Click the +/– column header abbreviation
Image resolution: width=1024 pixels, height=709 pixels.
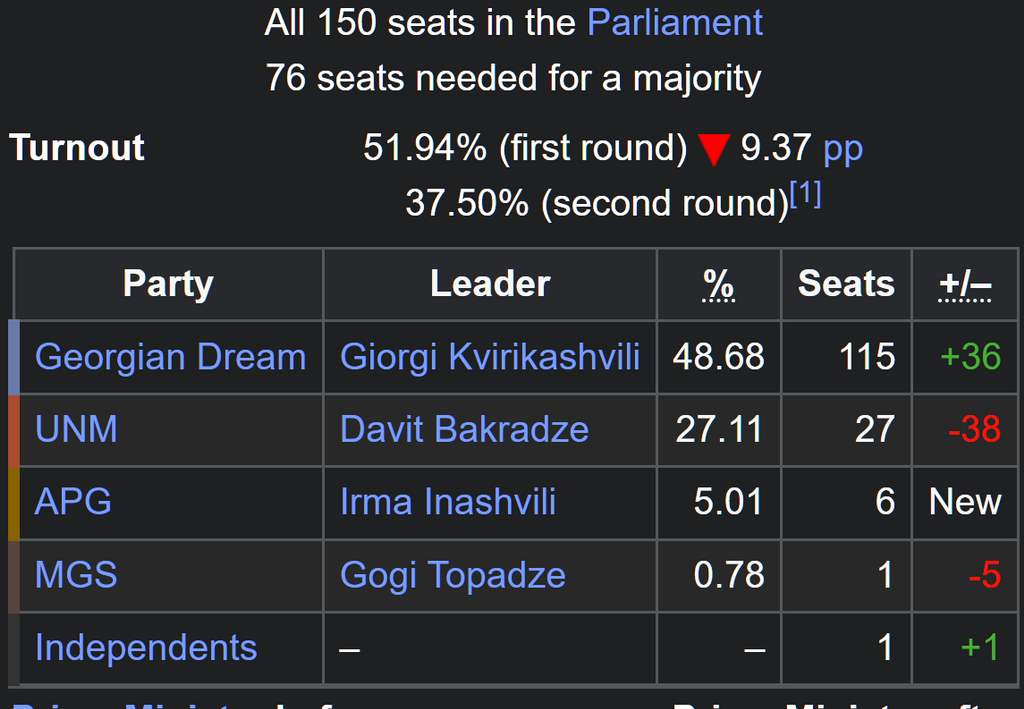(965, 285)
